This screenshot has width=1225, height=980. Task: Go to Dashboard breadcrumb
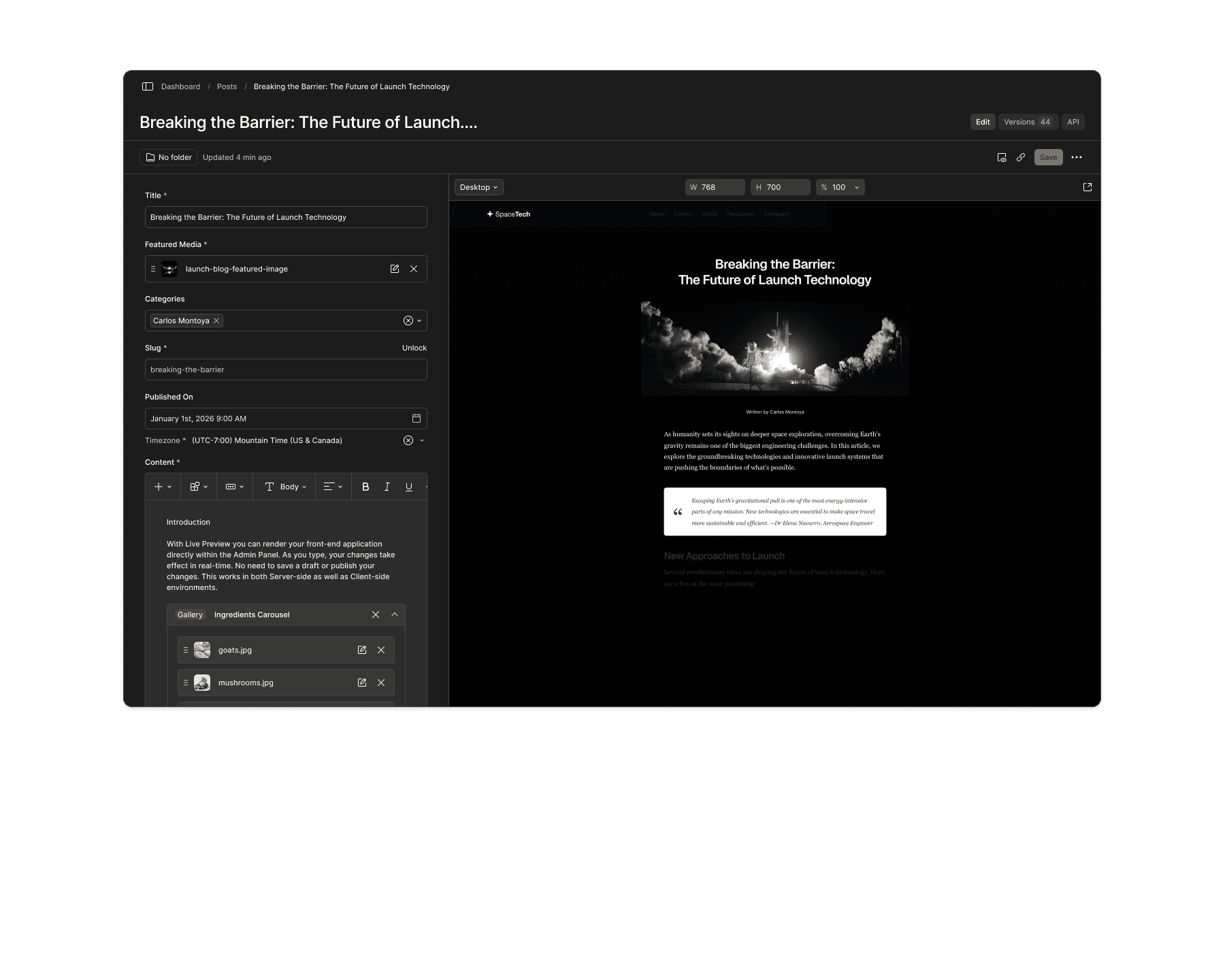(x=180, y=86)
